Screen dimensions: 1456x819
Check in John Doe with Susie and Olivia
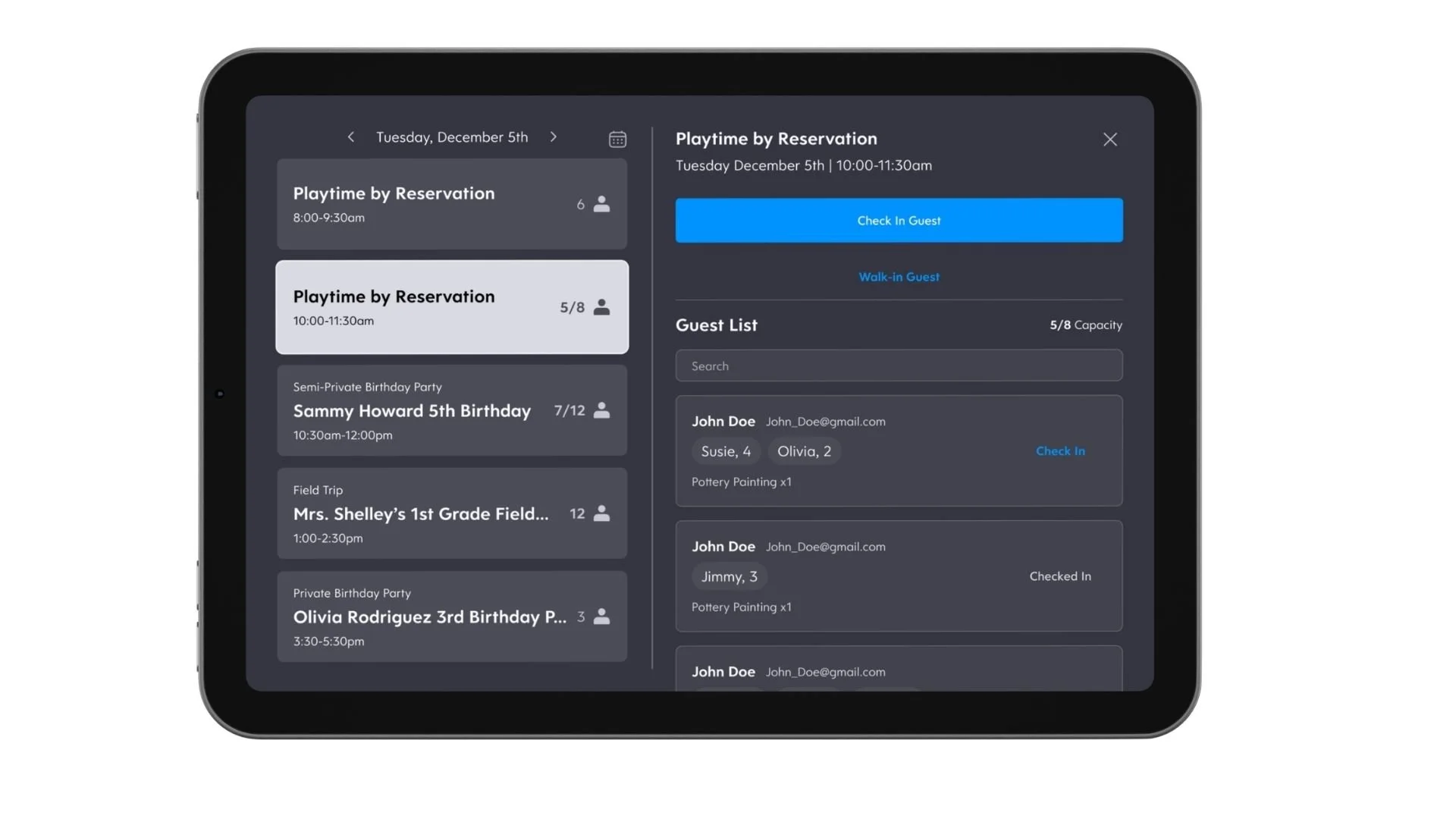click(x=1059, y=451)
